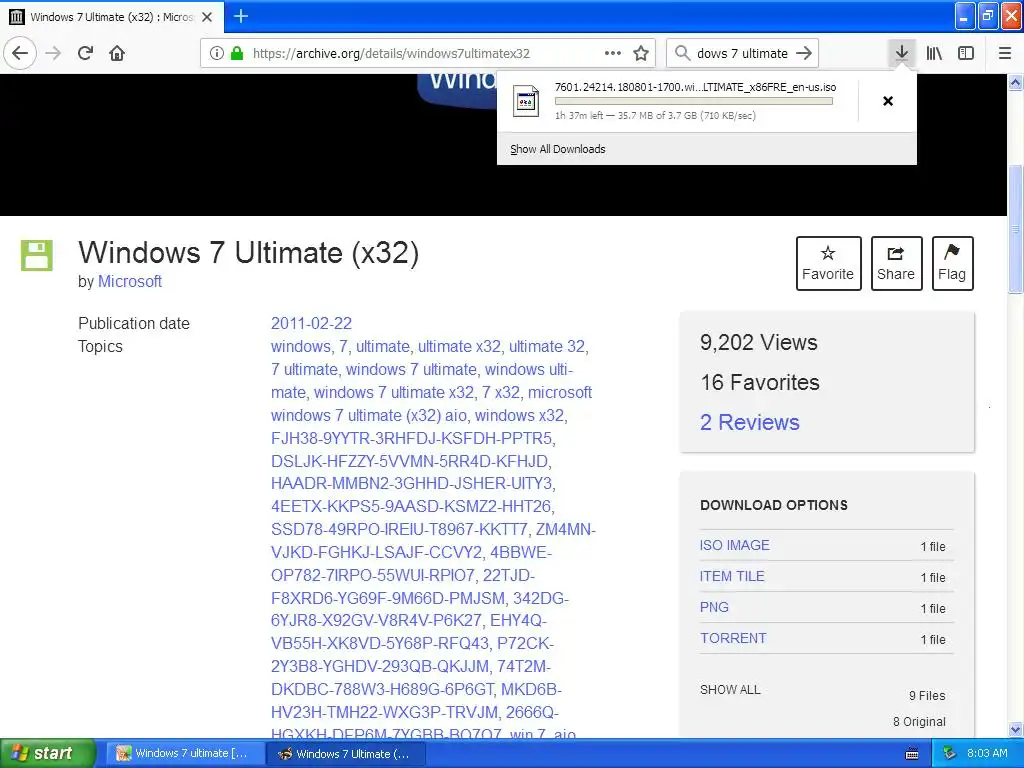Click the page title 'Windows 7 Ultimate (x32)'

tap(248, 253)
